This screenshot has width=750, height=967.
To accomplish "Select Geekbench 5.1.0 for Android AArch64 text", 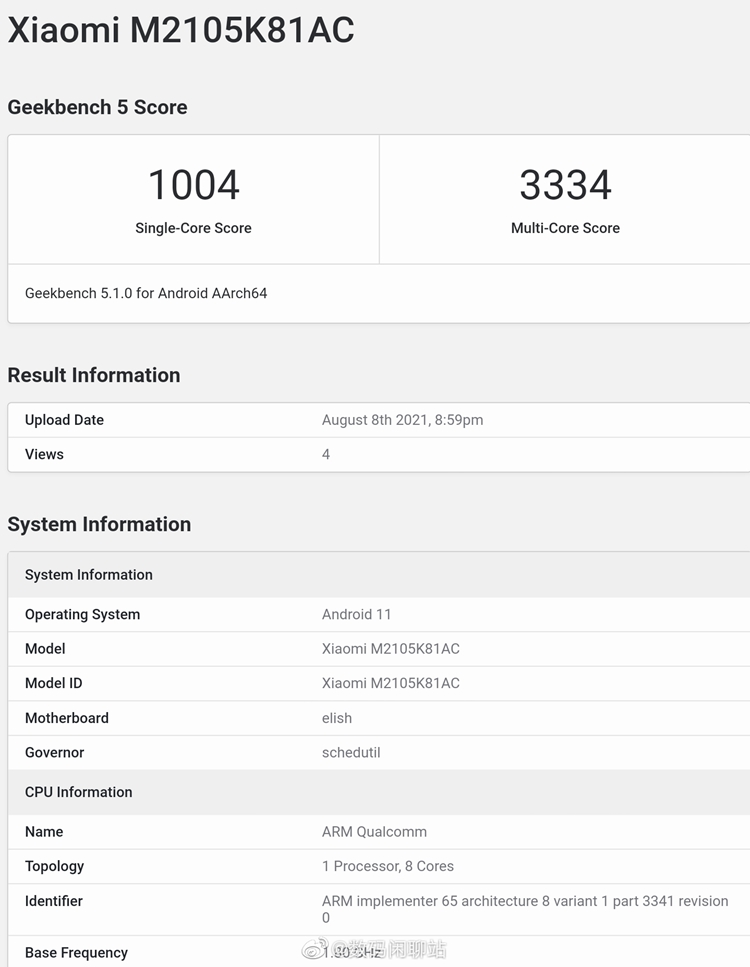I will tap(146, 293).
